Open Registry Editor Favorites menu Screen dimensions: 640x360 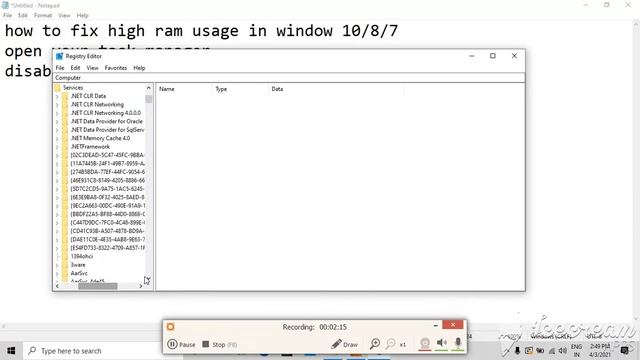click(116, 68)
